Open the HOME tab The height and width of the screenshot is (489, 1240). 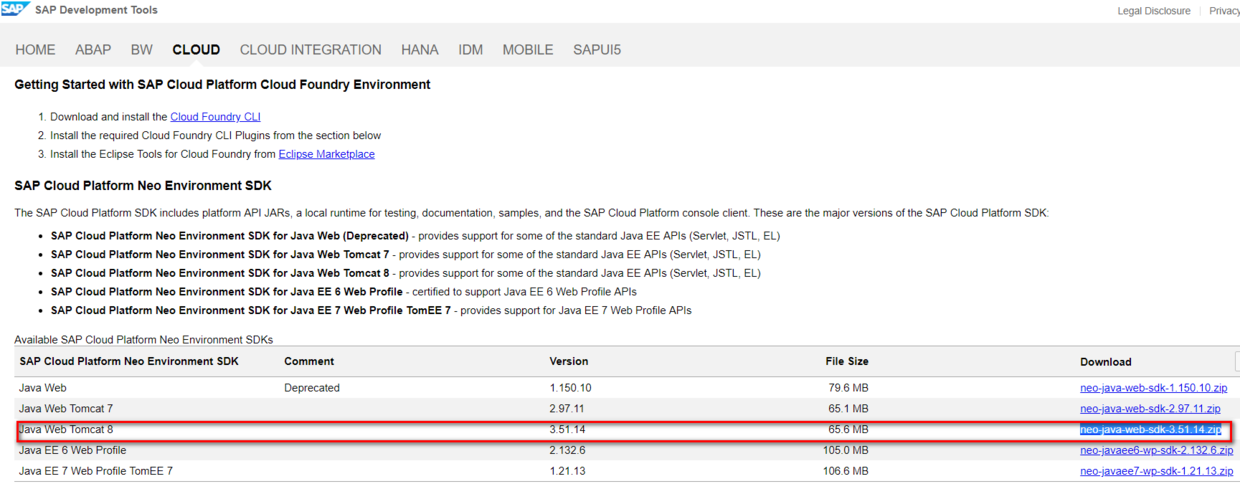point(36,50)
